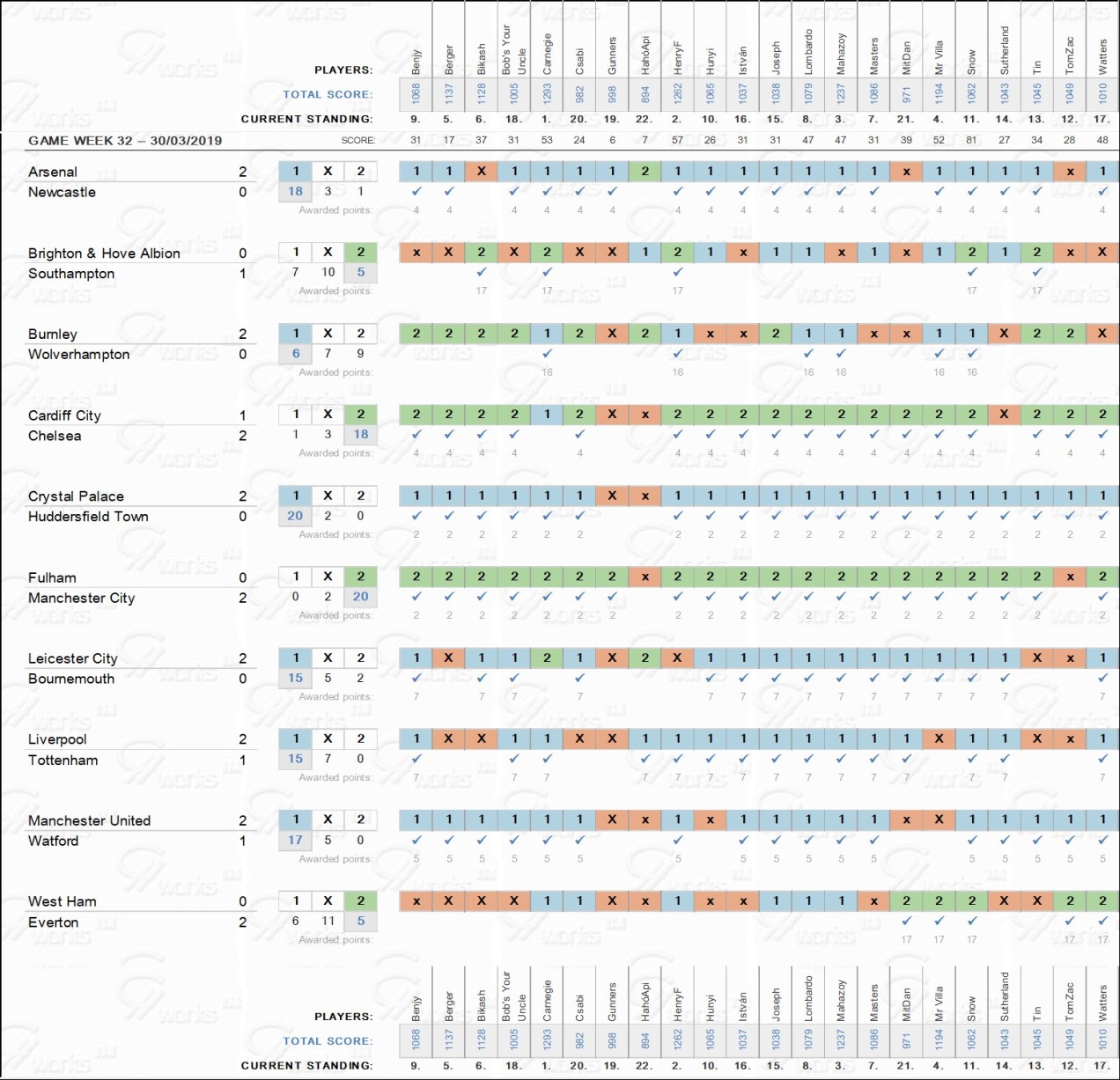Click the Manchester United team name
This screenshot has height=1080, width=1120.
click(x=89, y=820)
